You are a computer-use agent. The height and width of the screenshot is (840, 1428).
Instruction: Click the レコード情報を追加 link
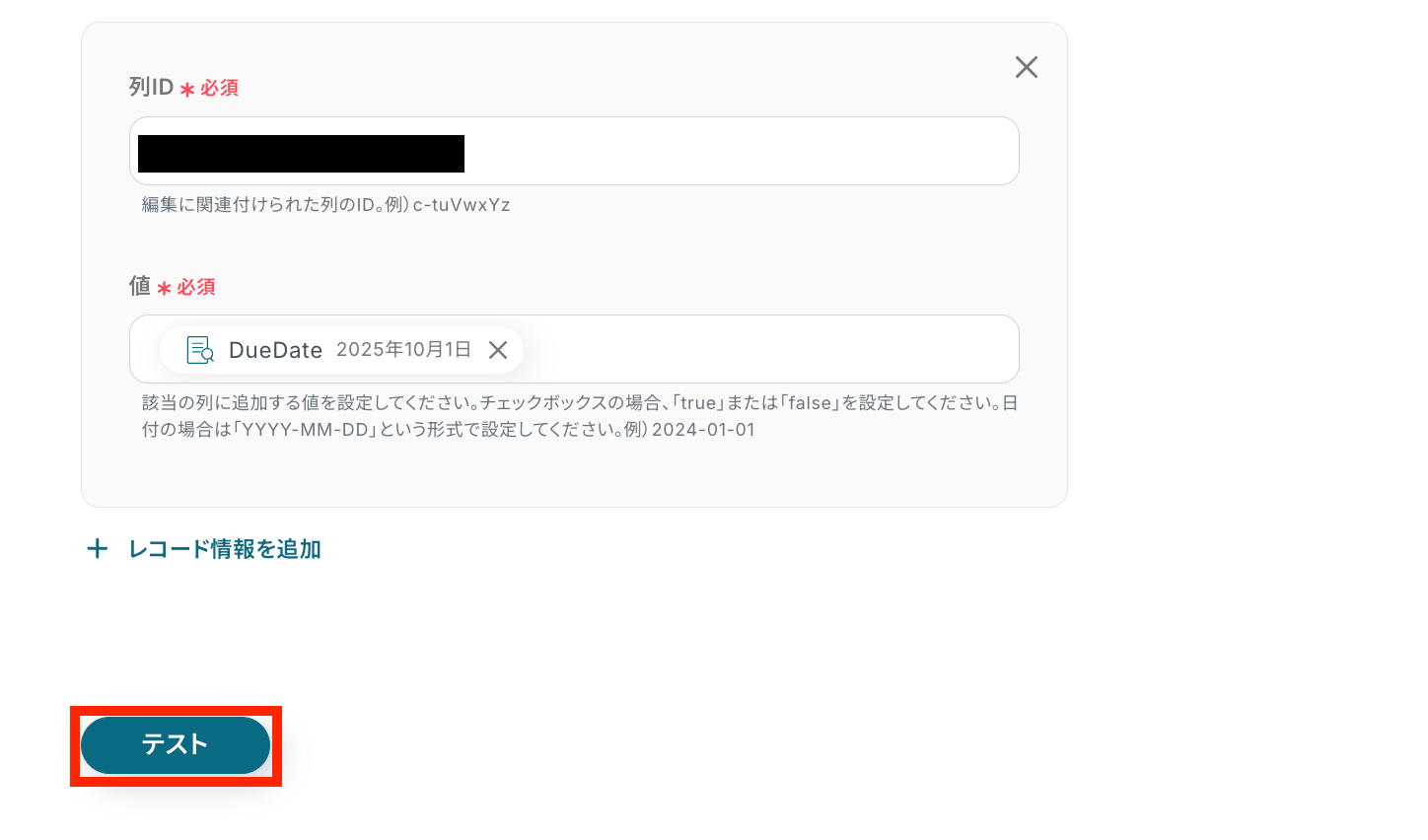pos(225,549)
